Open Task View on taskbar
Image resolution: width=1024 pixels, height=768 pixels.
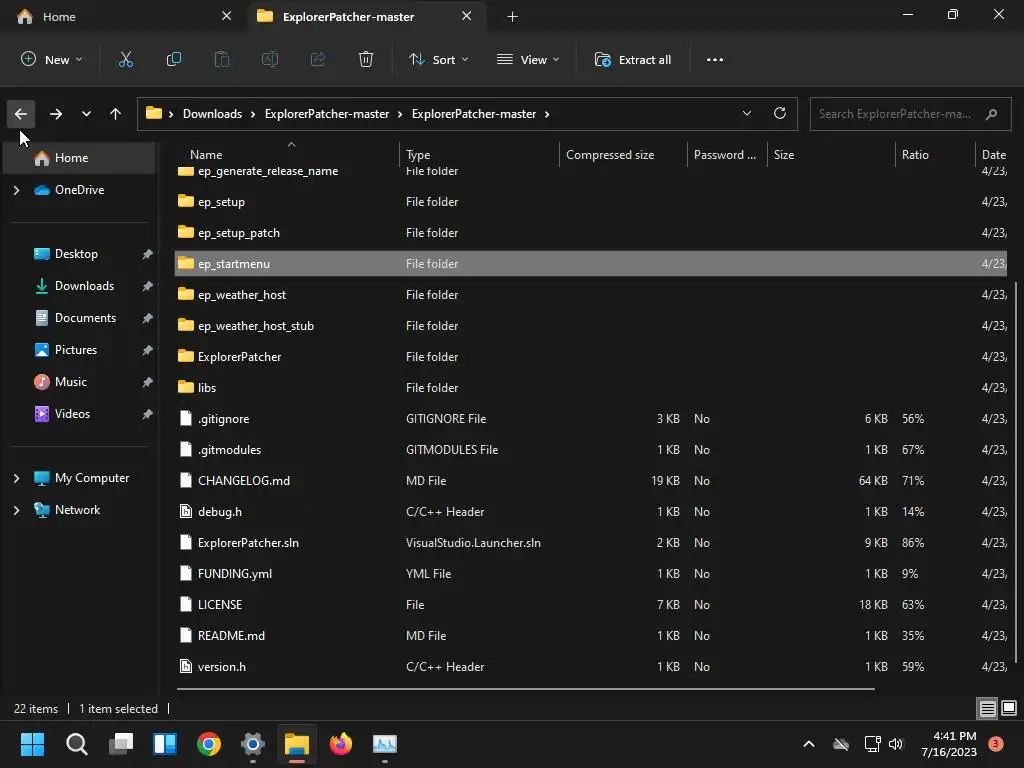[121, 744]
